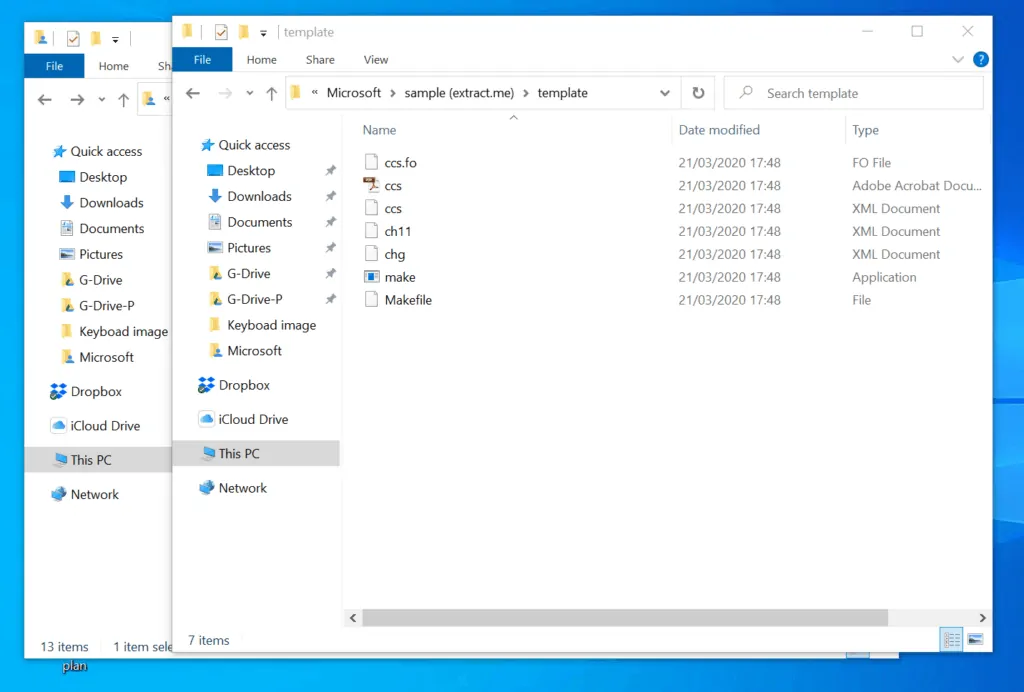Navigate up one level with the up arrow
This screenshot has width=1024, height=692.
tap(271, 92)
